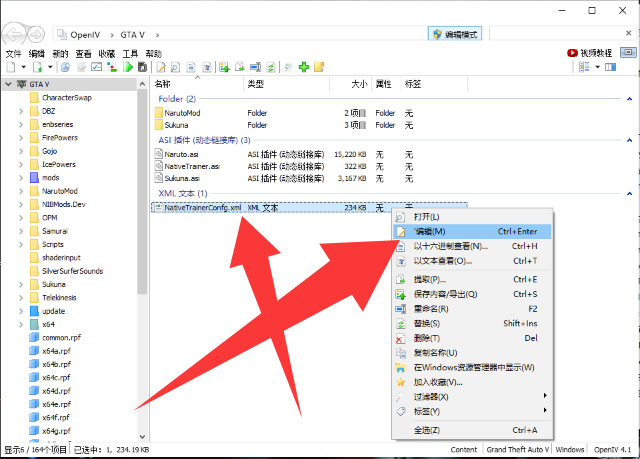This screenshot has height=459, width=640.
Task: Click the green play arrow toolbar icon
Action: pyautogui.click(x=128, y=67)
